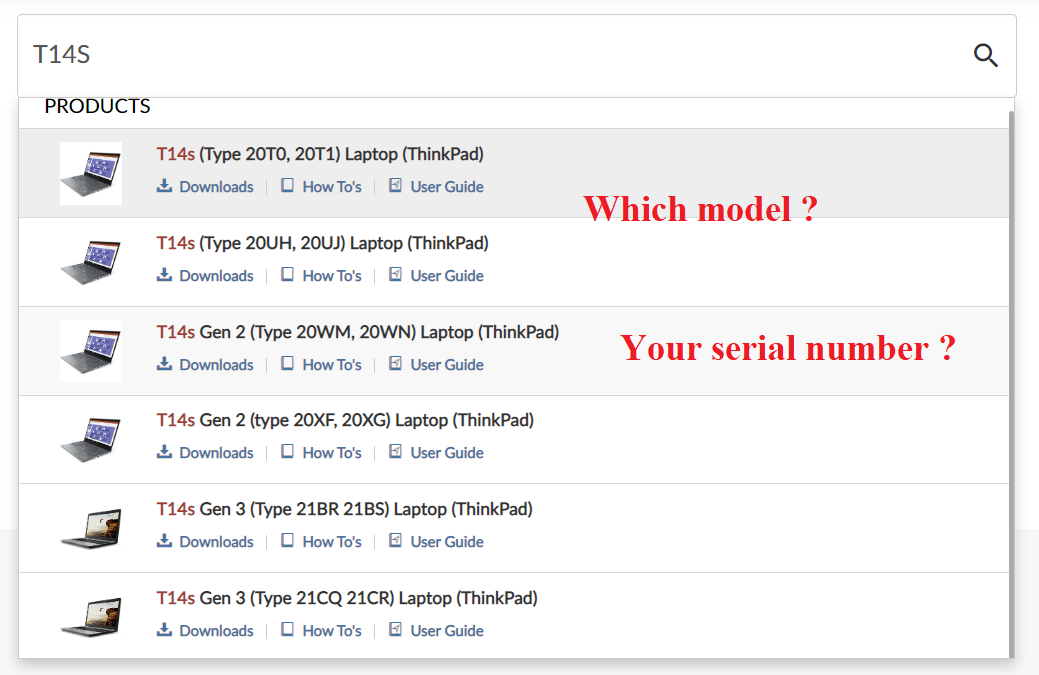The width and height of the screenshot is (1039, 675).
Task: Click User Guide document icon in 21BR 21BS row
Action: pyautogui.click(x=395, y=539)
